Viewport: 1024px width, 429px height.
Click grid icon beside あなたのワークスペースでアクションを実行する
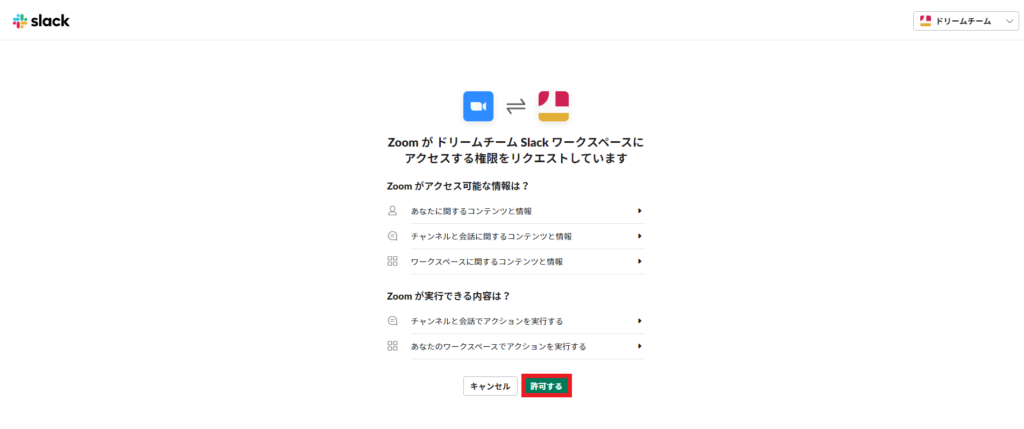coord(392,346)
